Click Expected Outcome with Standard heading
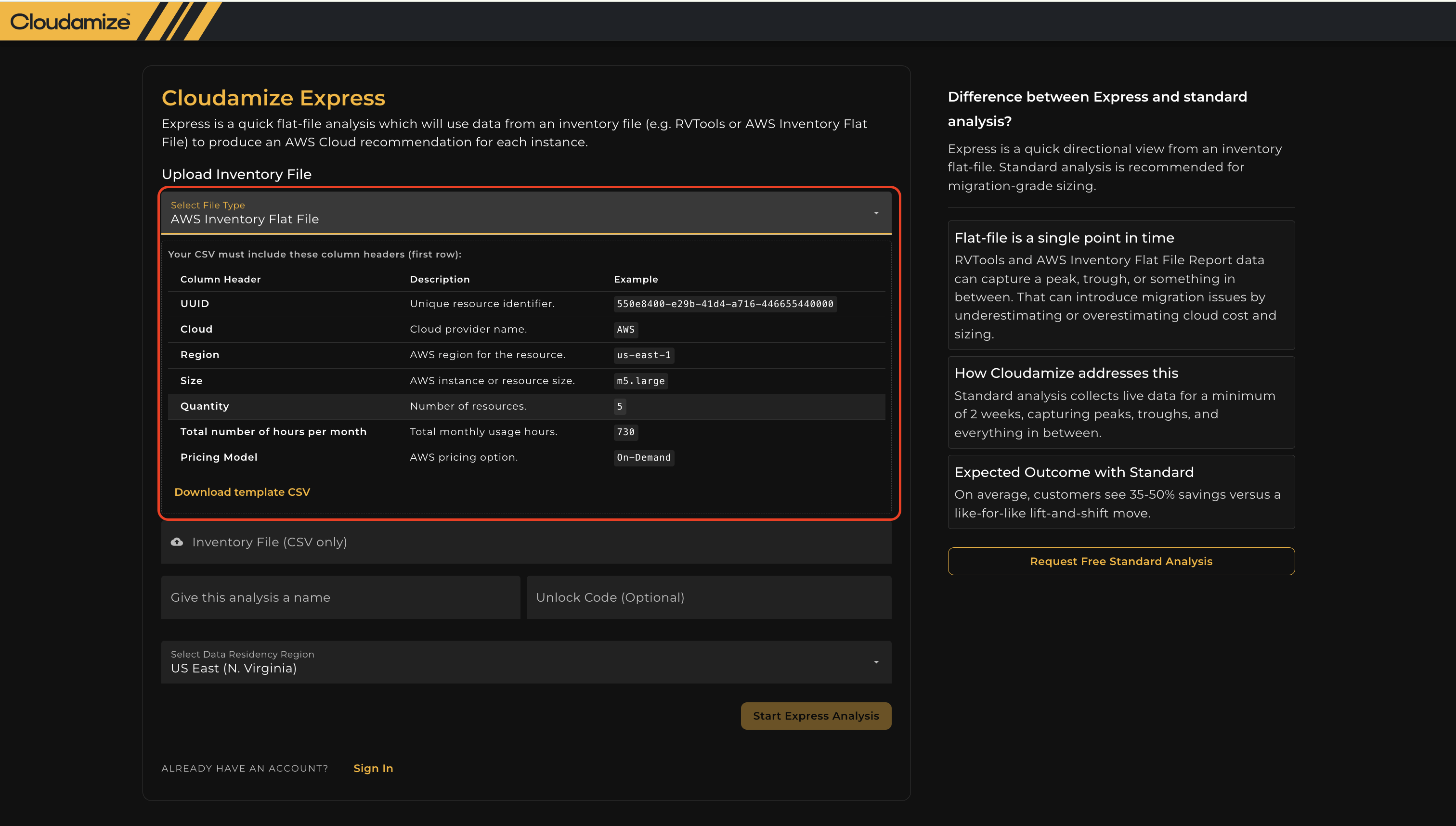1456x826 pixels. [x=1074, y=472]
